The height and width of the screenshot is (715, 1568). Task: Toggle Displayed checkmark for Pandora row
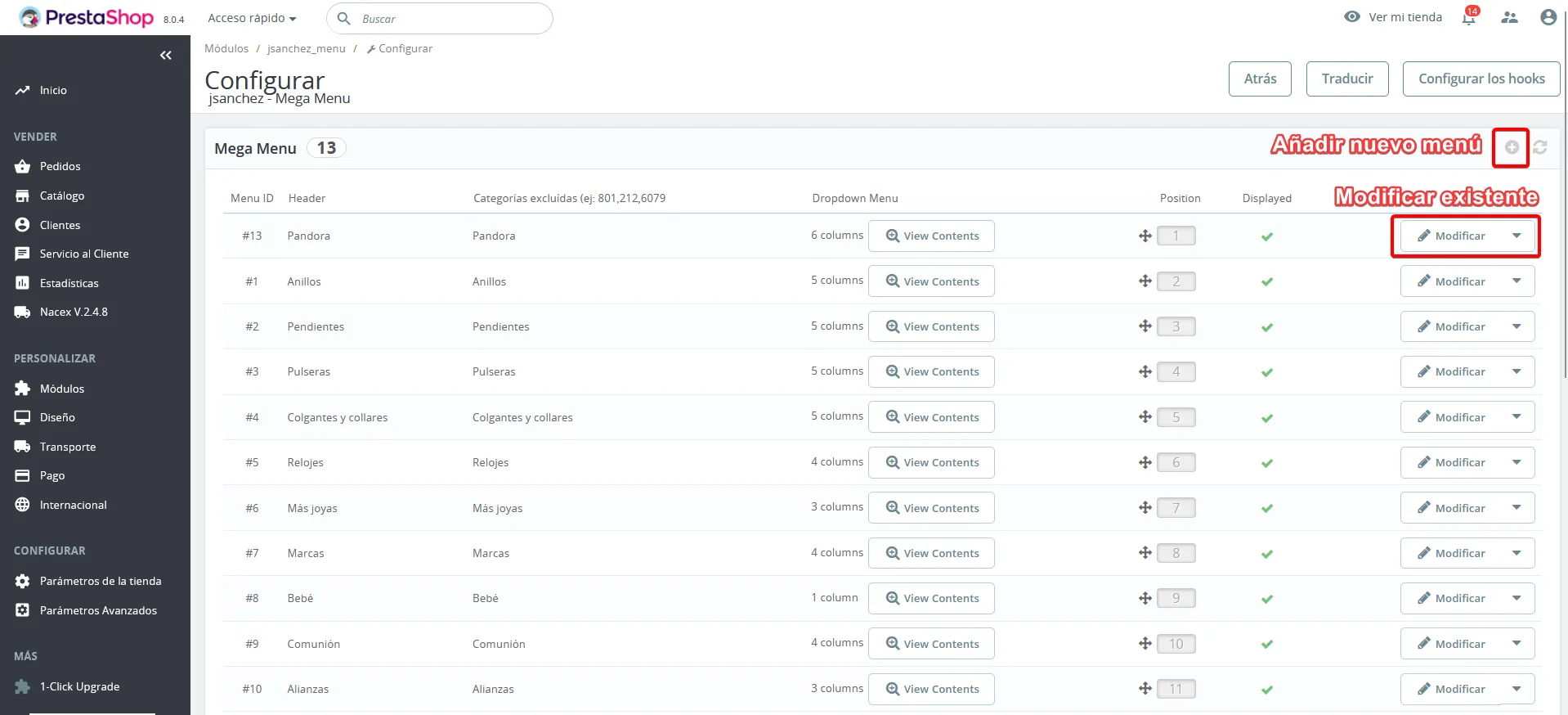(x=1267, y=236)
